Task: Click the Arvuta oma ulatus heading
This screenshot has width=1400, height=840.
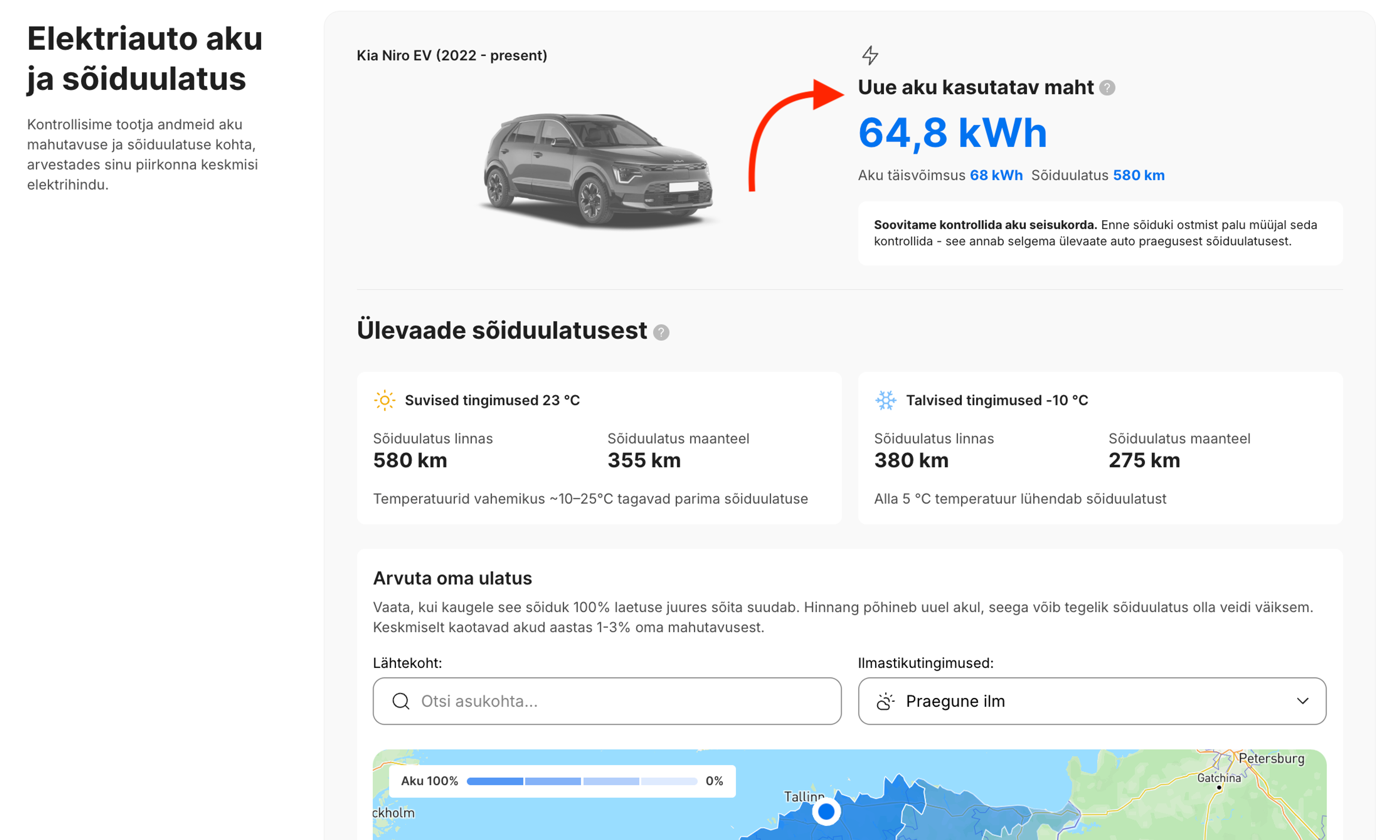Action: (452, 578)
